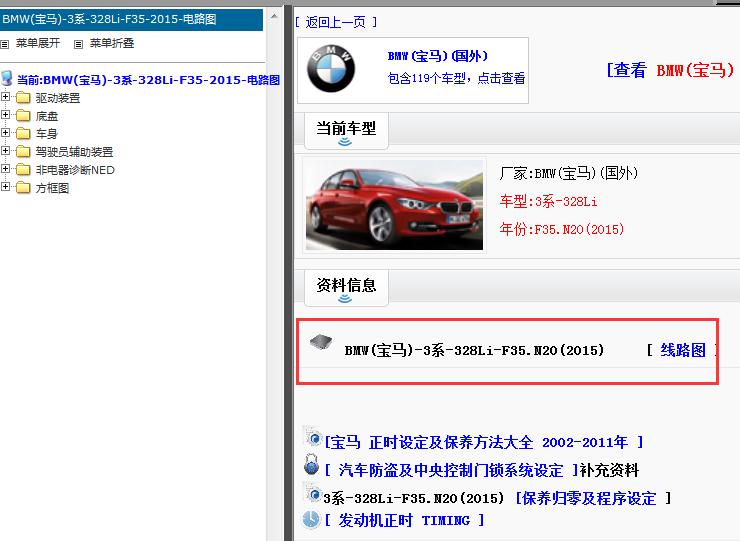740x541 pixels.
Task: Click the 非电器诊断NED folder icon
Action: (23, 169)
